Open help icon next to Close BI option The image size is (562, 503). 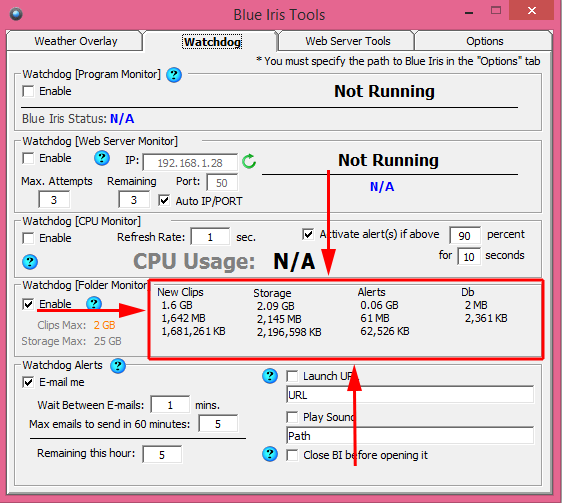tap(270, 454)
